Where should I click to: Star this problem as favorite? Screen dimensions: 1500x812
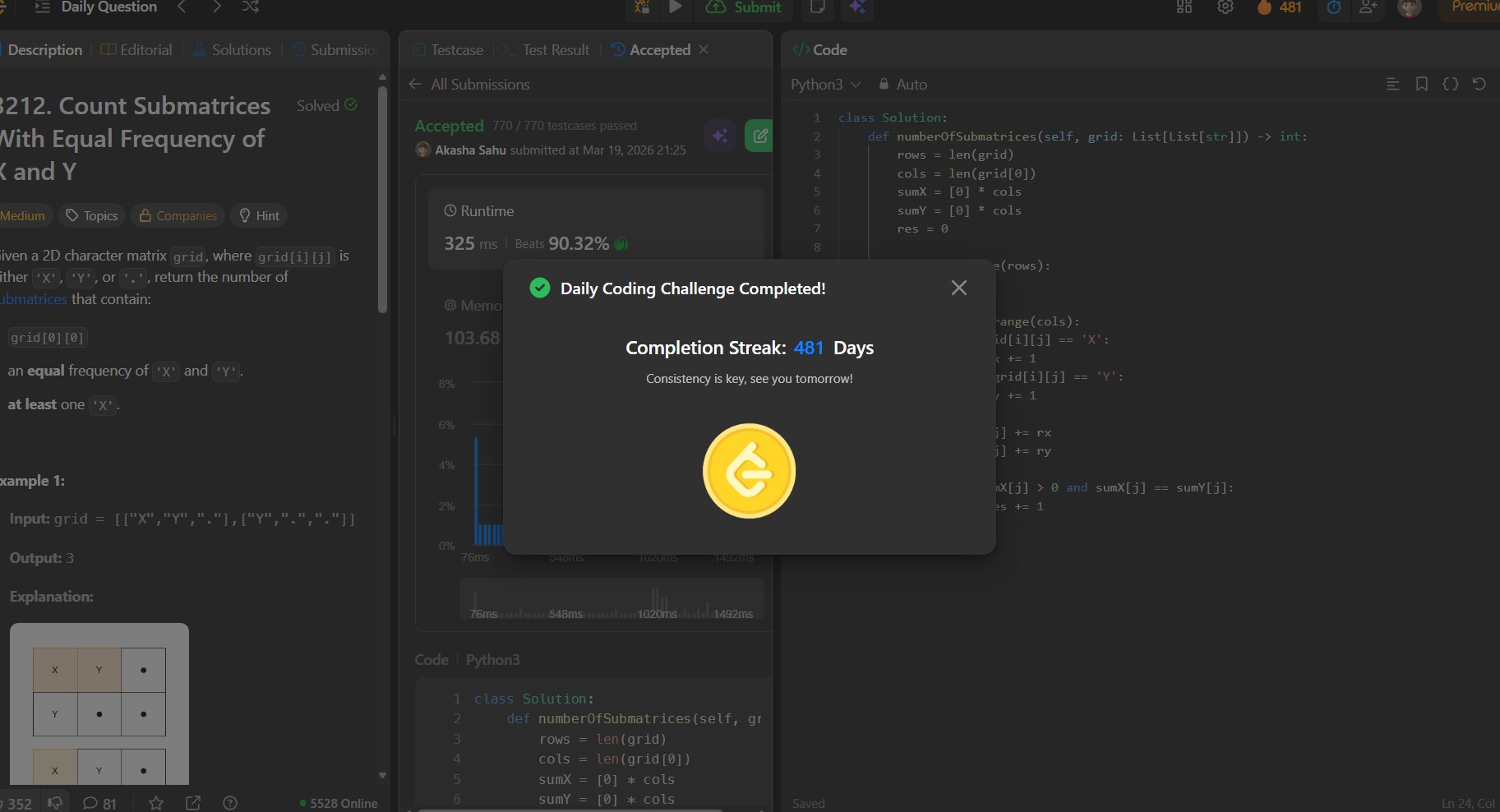click(x=156, y=803)
